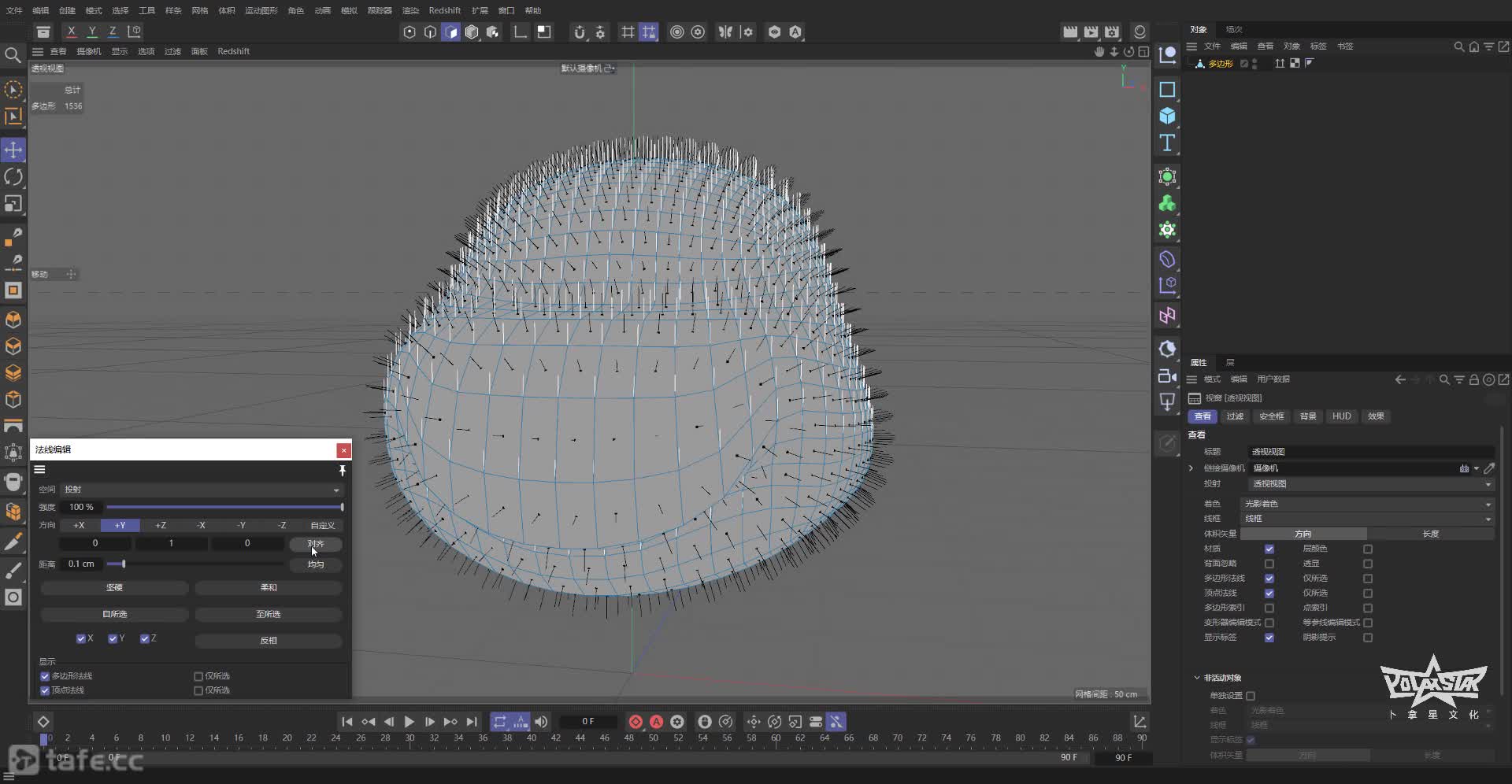
Task: Enable 背面忽略 checkbox in attributes
Action: [x=1269, y=564]
